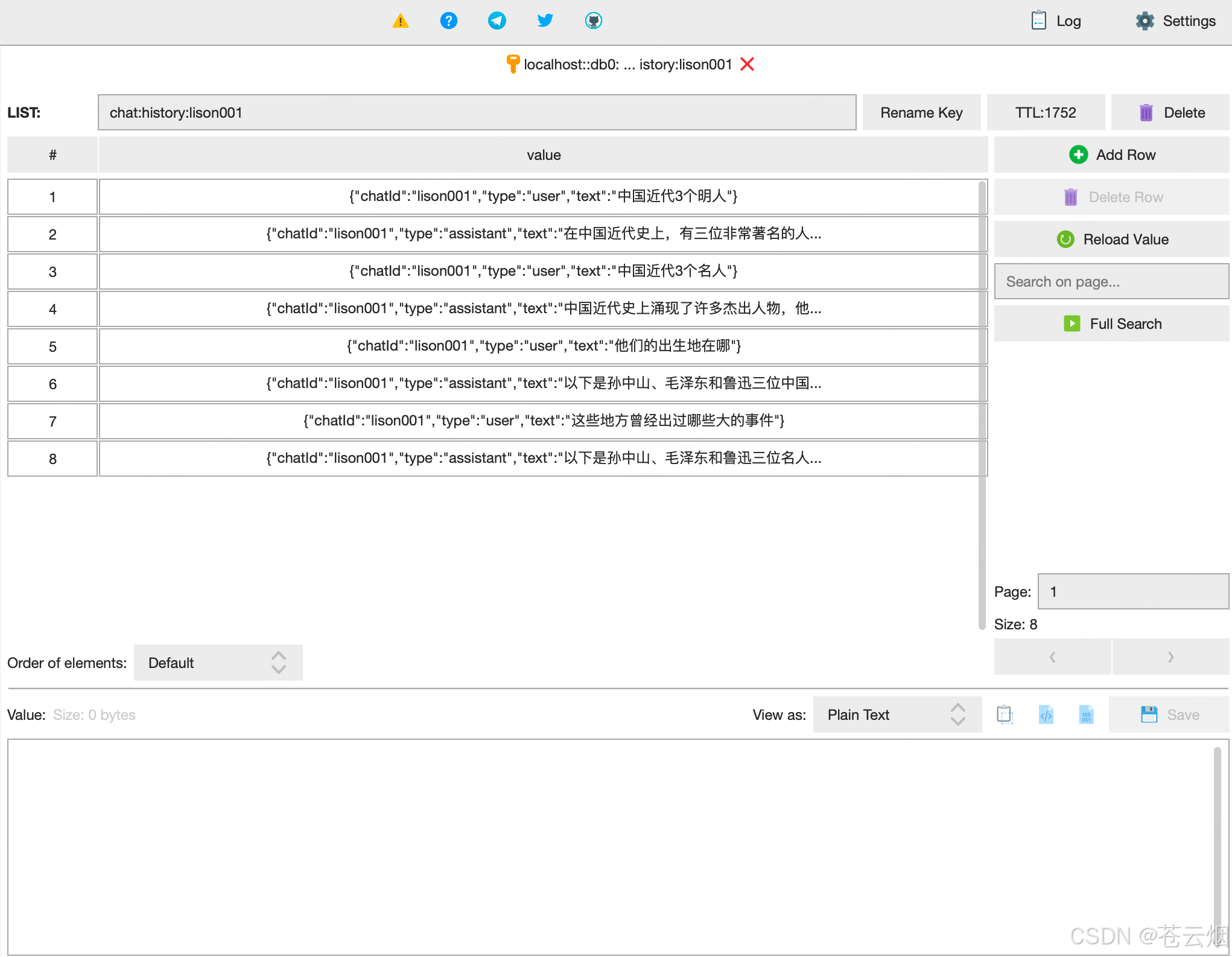The image size is (1232, 957).
Task: Click the yellow warning triangle icon
Action: coord(400,21)
